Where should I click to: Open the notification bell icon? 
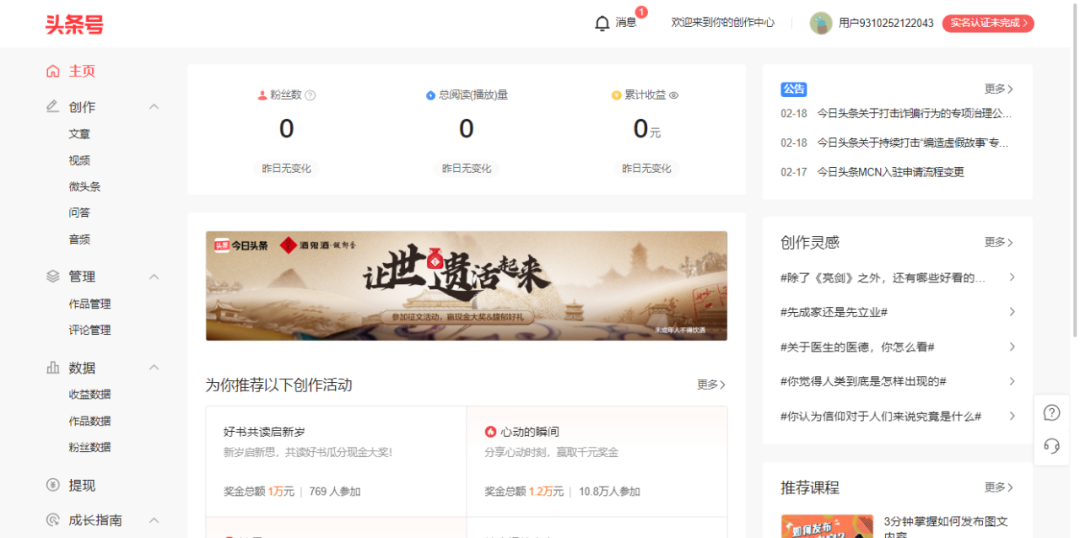pyautogui.click(x=602, y=23)
